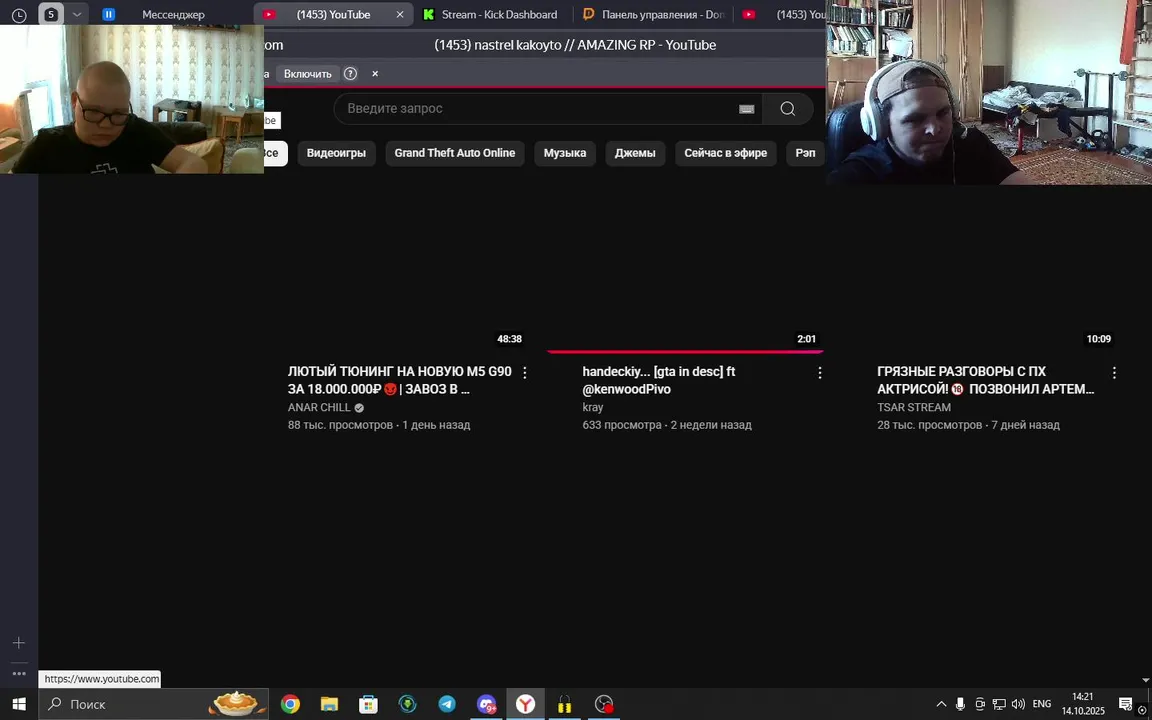The image size is (1152, 720).
Task: Select the Видеоигры filter chip
Action: tap(336, 153)
